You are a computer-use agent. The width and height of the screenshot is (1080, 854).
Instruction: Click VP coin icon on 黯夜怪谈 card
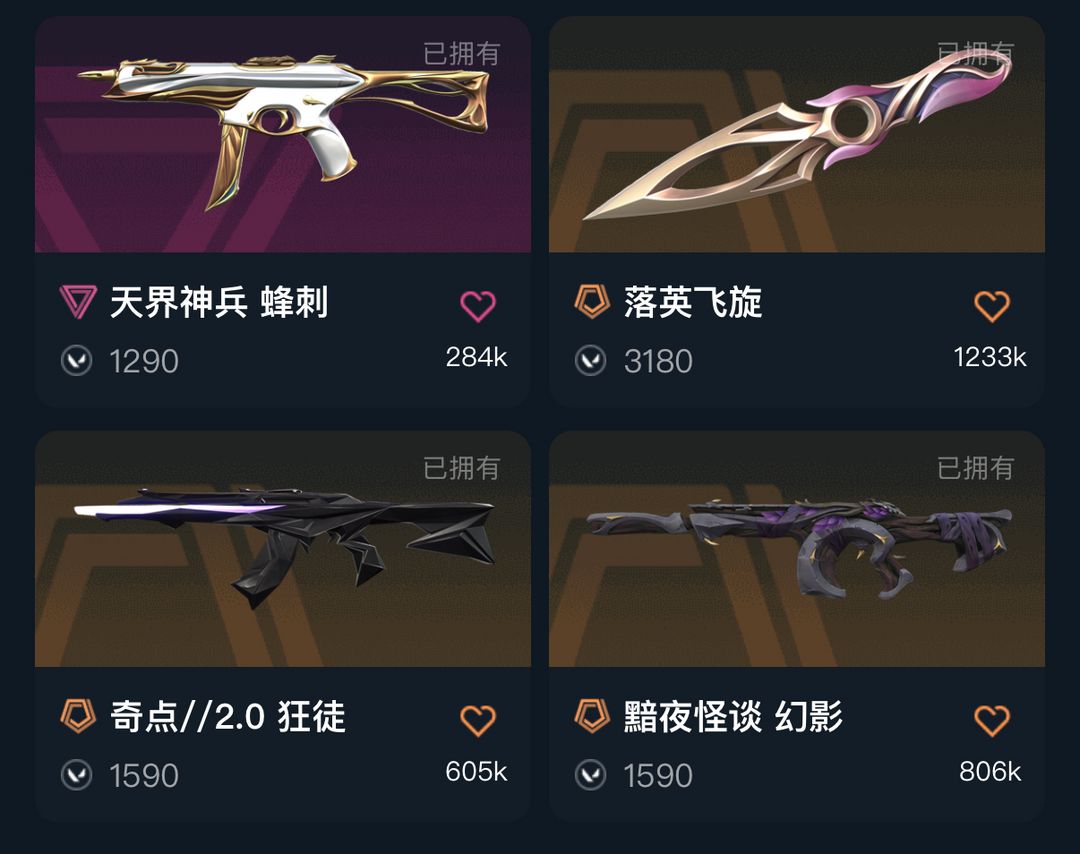coord(590,775)
